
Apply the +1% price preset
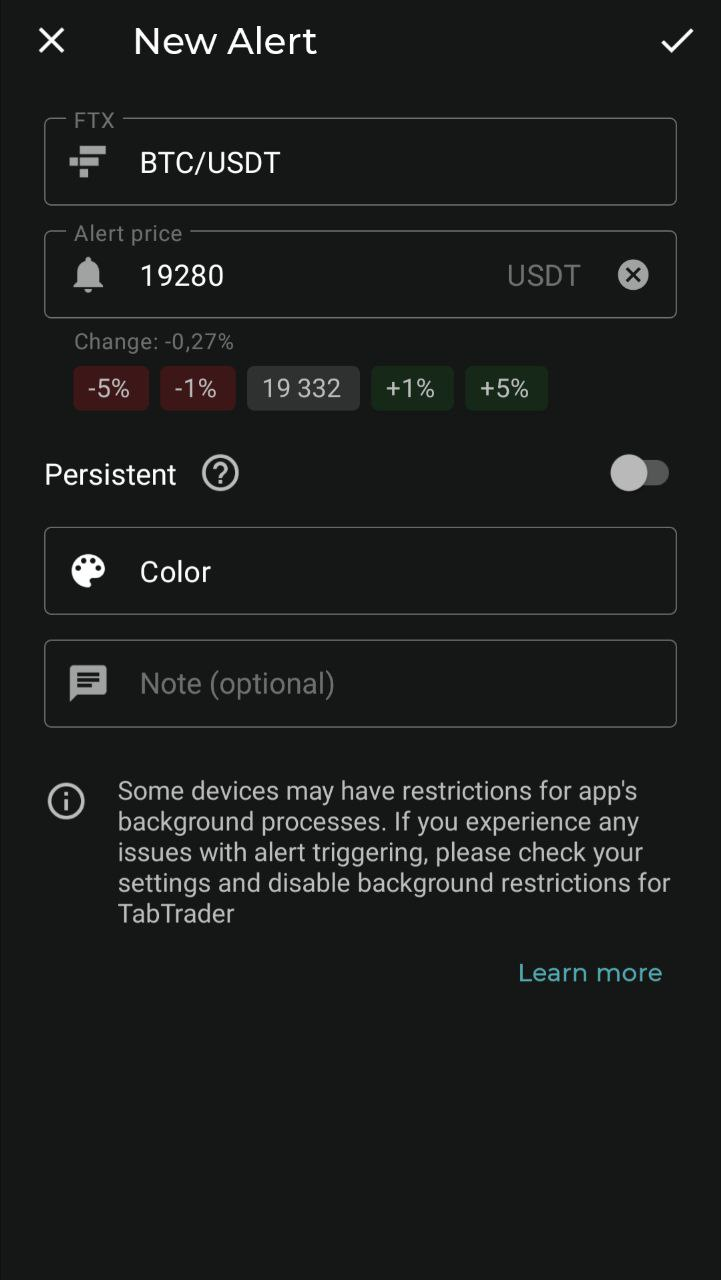click(412, 388)
